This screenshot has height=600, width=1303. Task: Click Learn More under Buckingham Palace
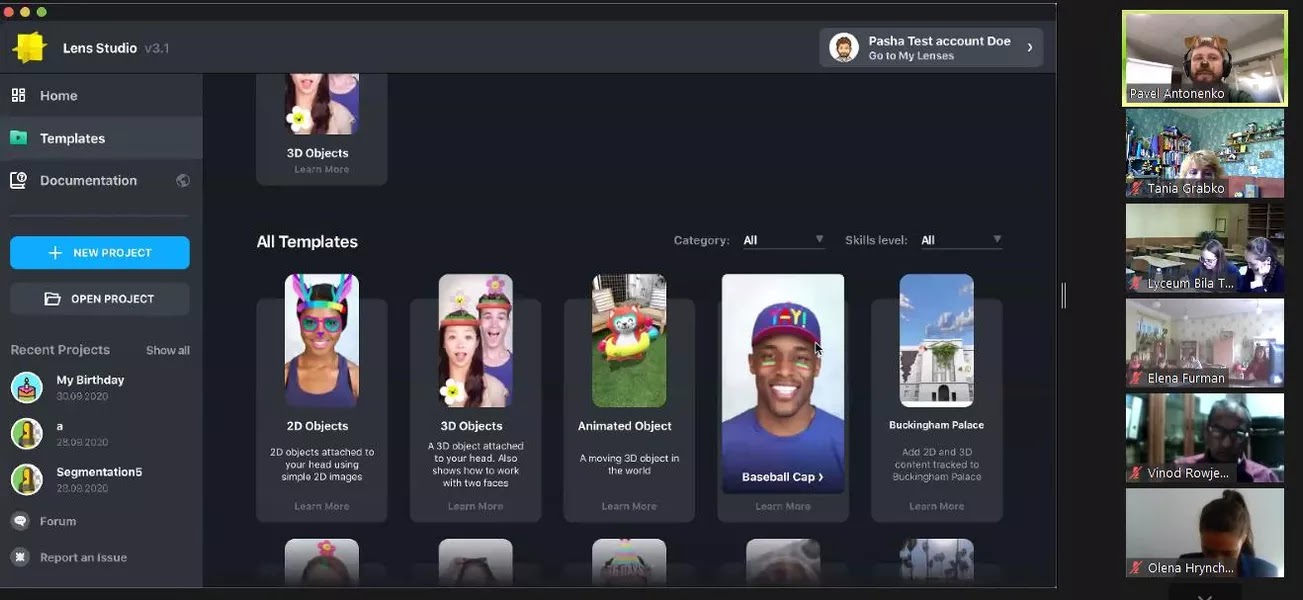coord(937,506)
